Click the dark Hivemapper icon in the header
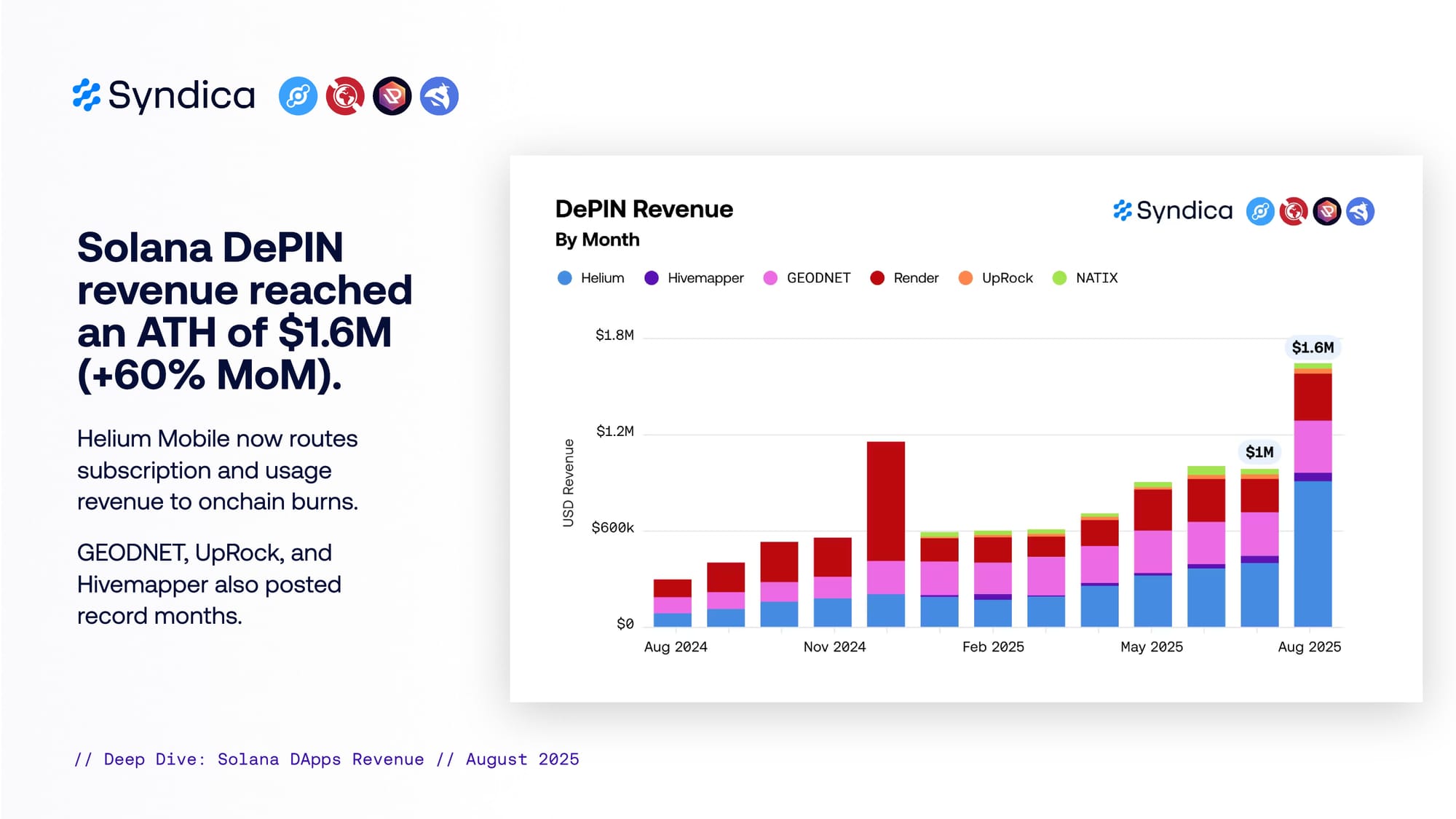 [x=392, y=96]
